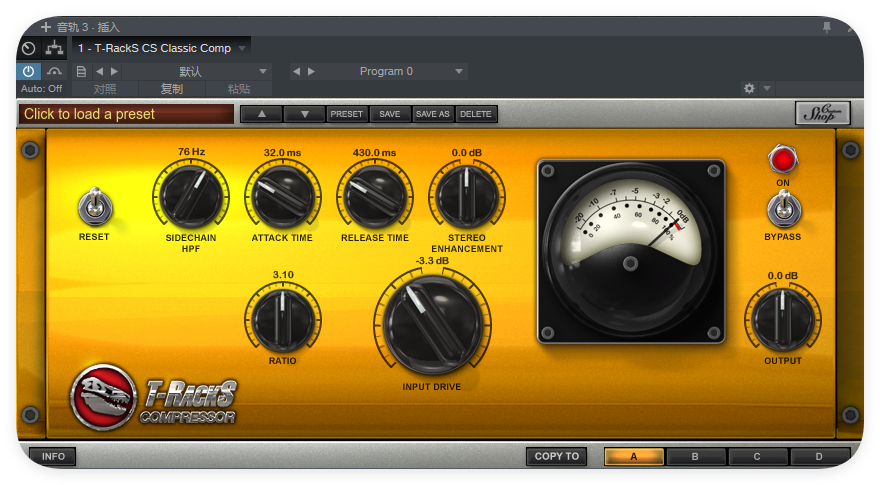Click the circular compare icon left of routing
880x485 pixels.
pos(29,49)
